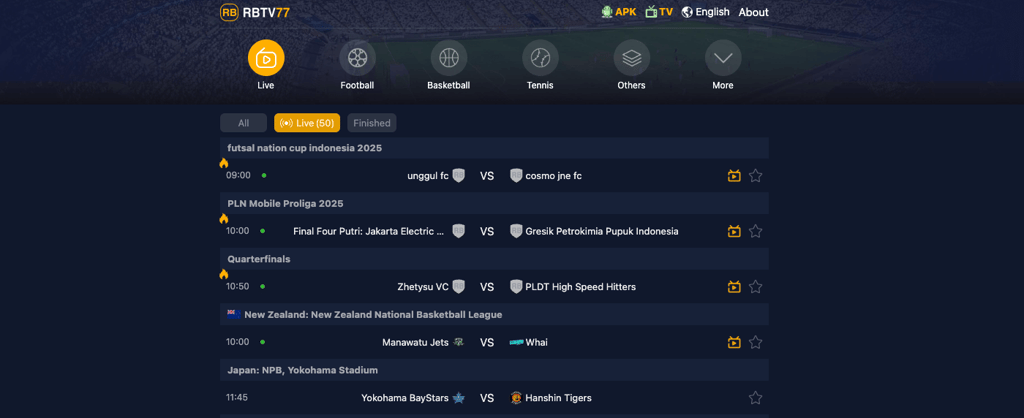1024x418 pixels.
Task: Click the Hanshin Tigers team logo
Action: click(x=516, y=398)
